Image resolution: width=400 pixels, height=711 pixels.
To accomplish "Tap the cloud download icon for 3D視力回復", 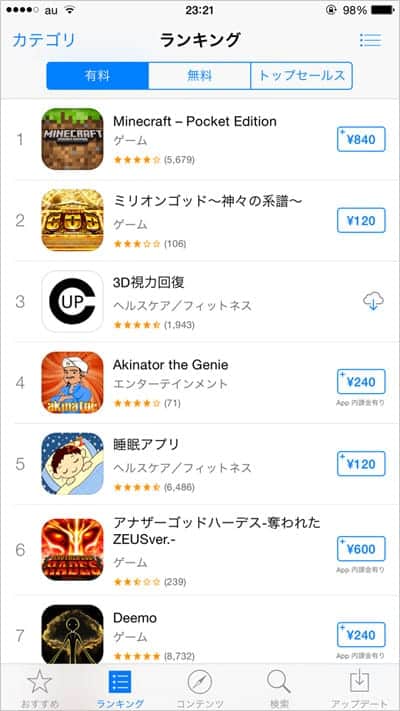I will click(373, 301).
